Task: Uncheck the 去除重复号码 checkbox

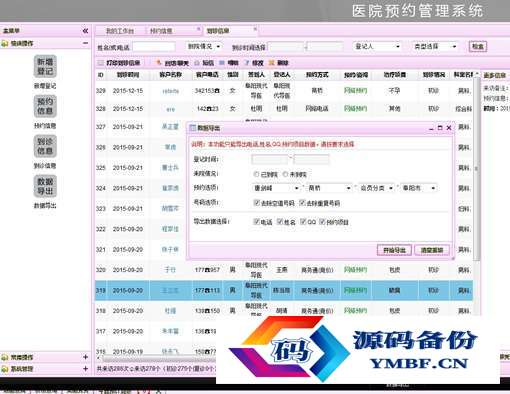Action: (x=302, y=202)
